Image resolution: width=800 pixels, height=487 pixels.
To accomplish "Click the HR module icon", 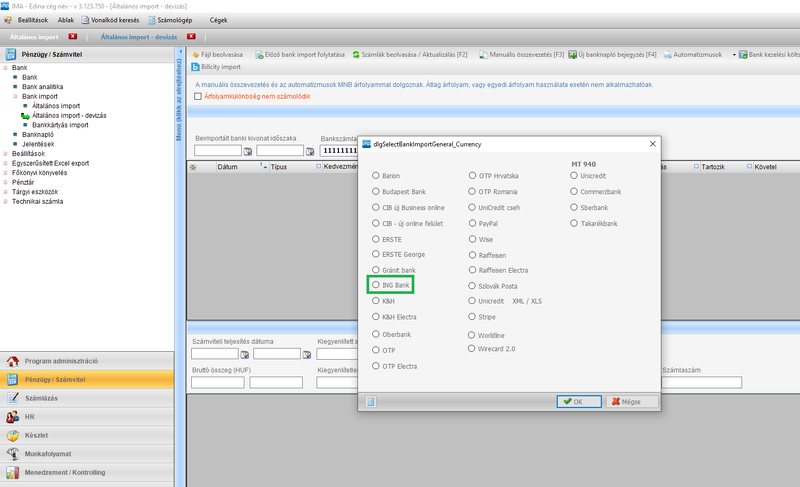I will 12,417.
